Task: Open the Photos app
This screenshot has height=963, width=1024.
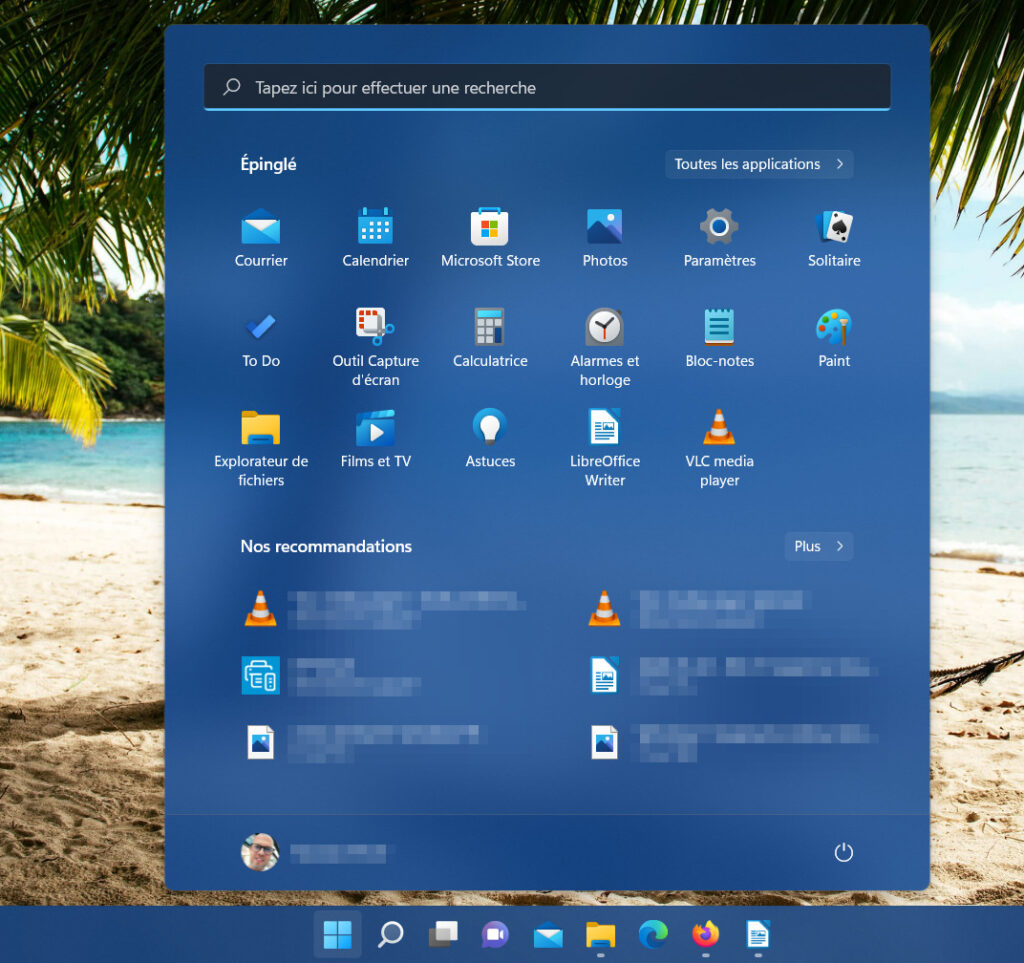Action: 605,238
